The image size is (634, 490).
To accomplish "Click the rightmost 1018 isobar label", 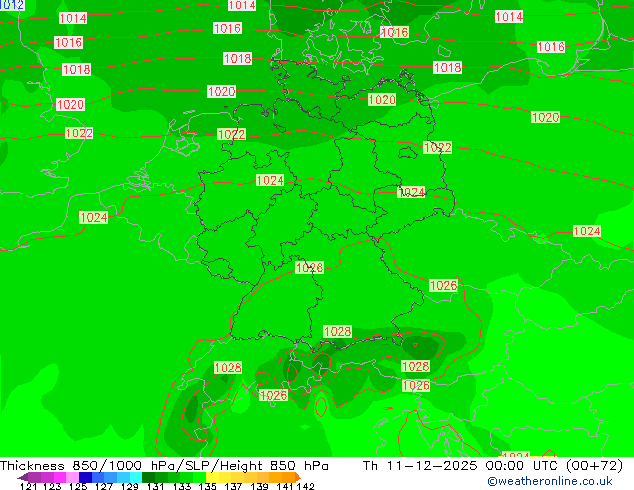I will (x=447, y=67).
